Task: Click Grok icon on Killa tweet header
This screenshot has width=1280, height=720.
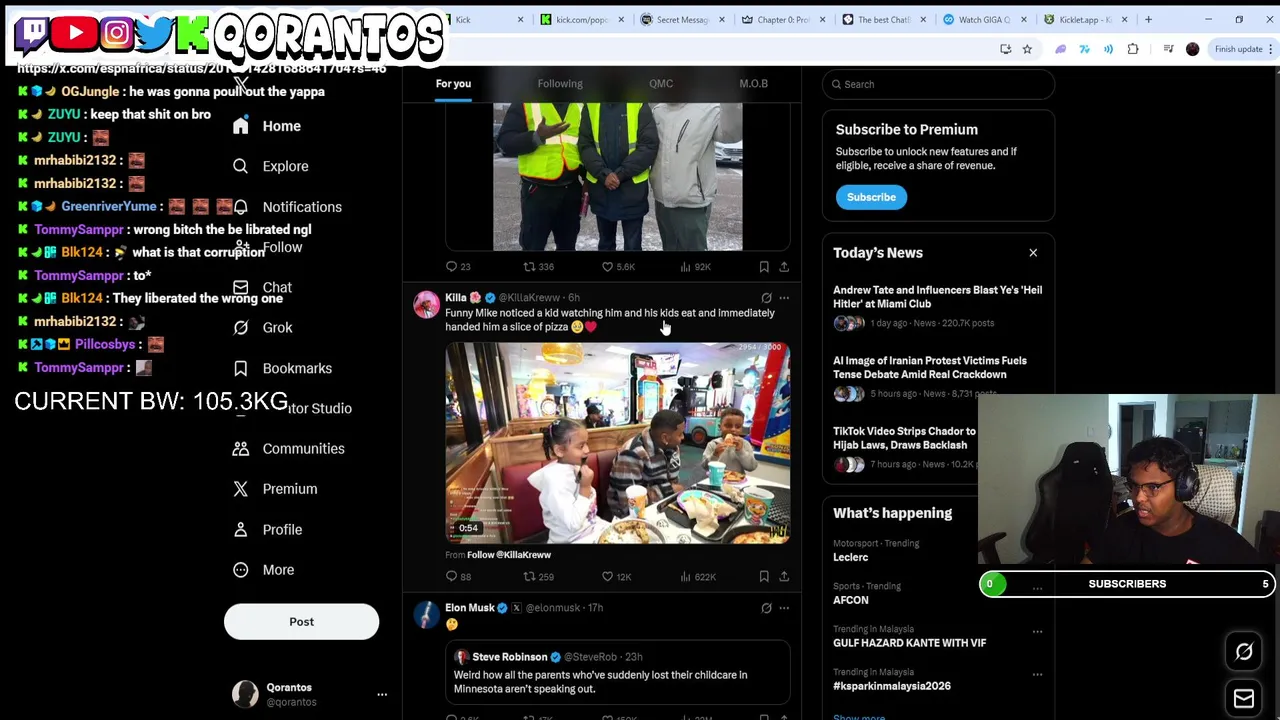Action: (766, 298)
